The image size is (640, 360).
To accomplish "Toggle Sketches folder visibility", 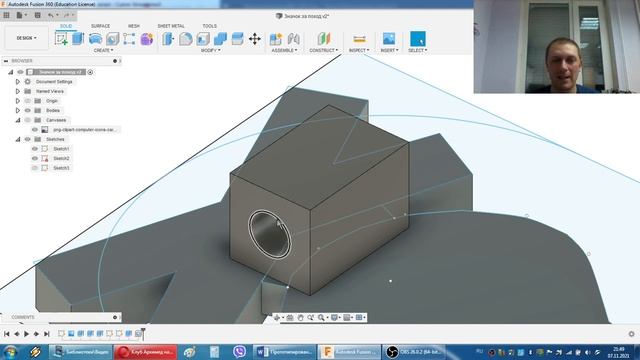I will (27, 139).
